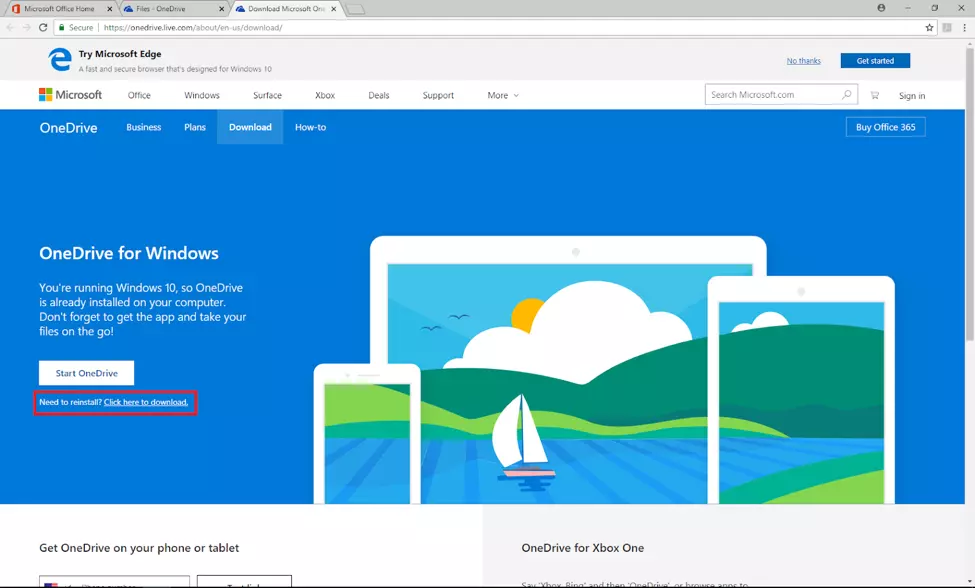The image size is (975, 588).
Task: Bookmark this page with the star icon
Action: 929,27
